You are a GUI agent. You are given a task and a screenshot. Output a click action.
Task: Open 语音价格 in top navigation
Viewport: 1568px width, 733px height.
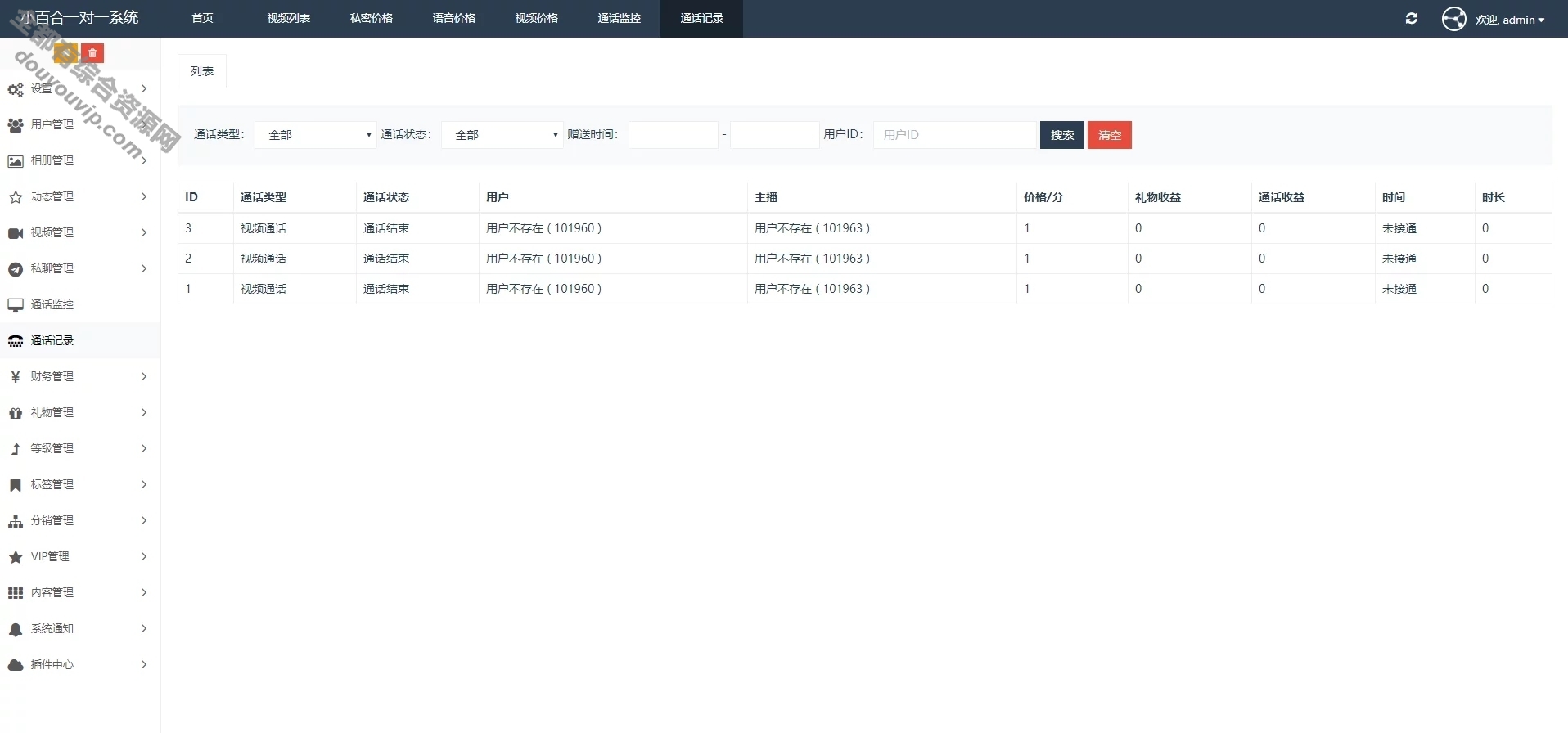point(454,18)
